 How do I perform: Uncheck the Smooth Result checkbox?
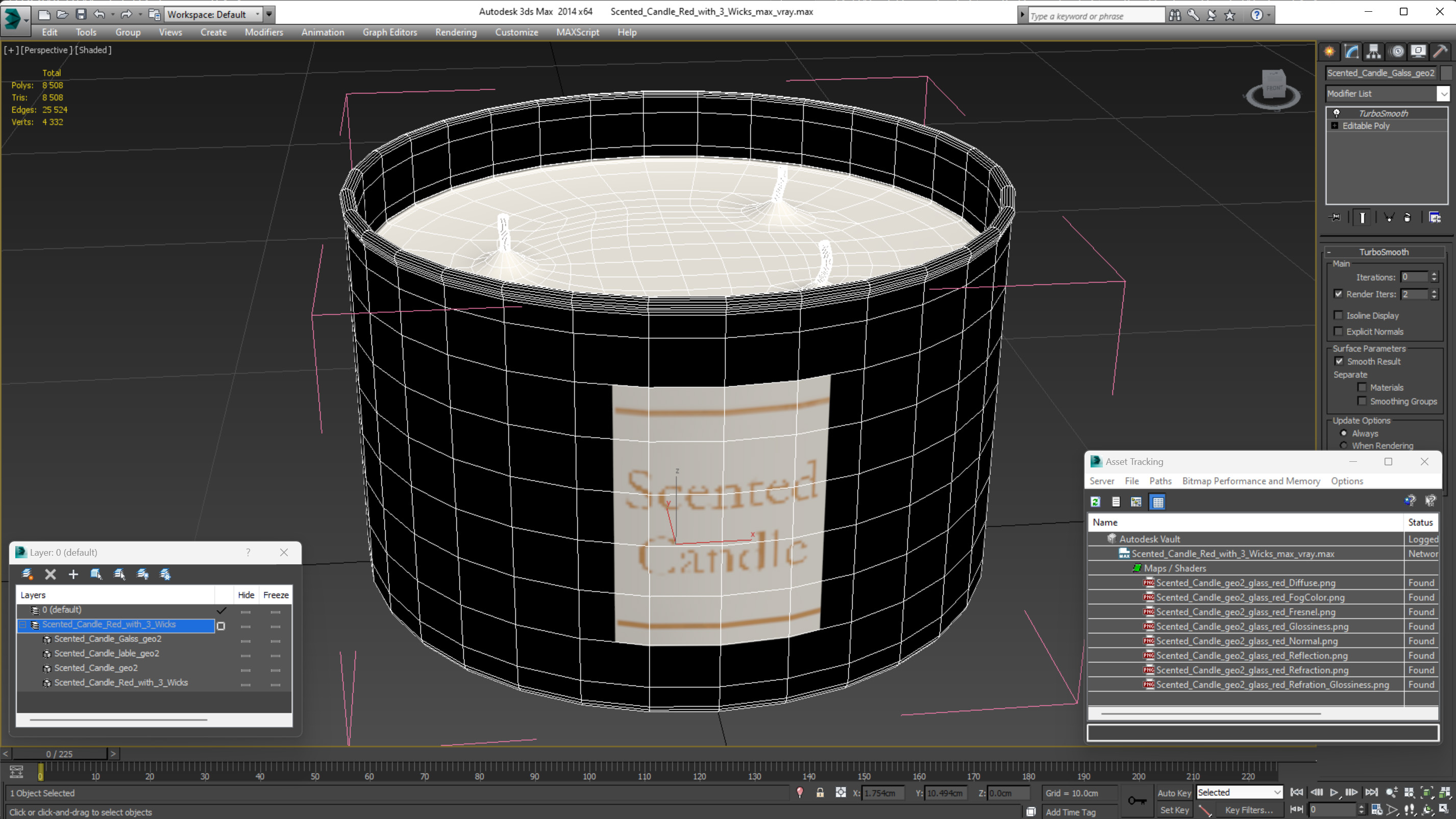tap(1339, 361)
